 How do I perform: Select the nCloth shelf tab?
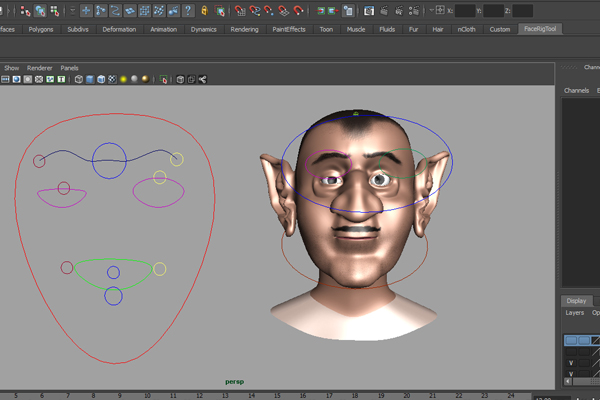466,29
